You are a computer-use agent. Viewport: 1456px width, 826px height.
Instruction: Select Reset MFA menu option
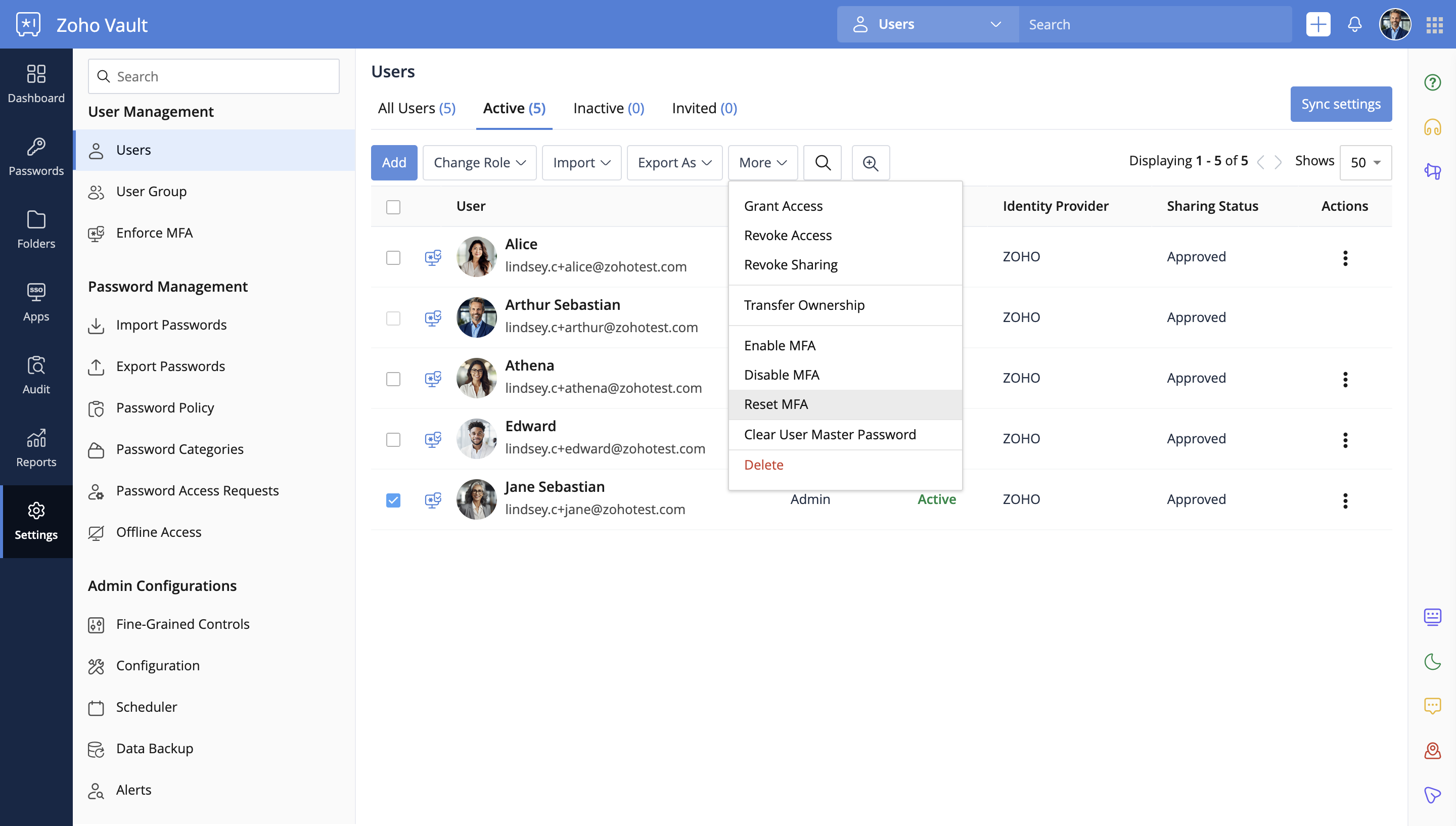(x=845, y=404)
